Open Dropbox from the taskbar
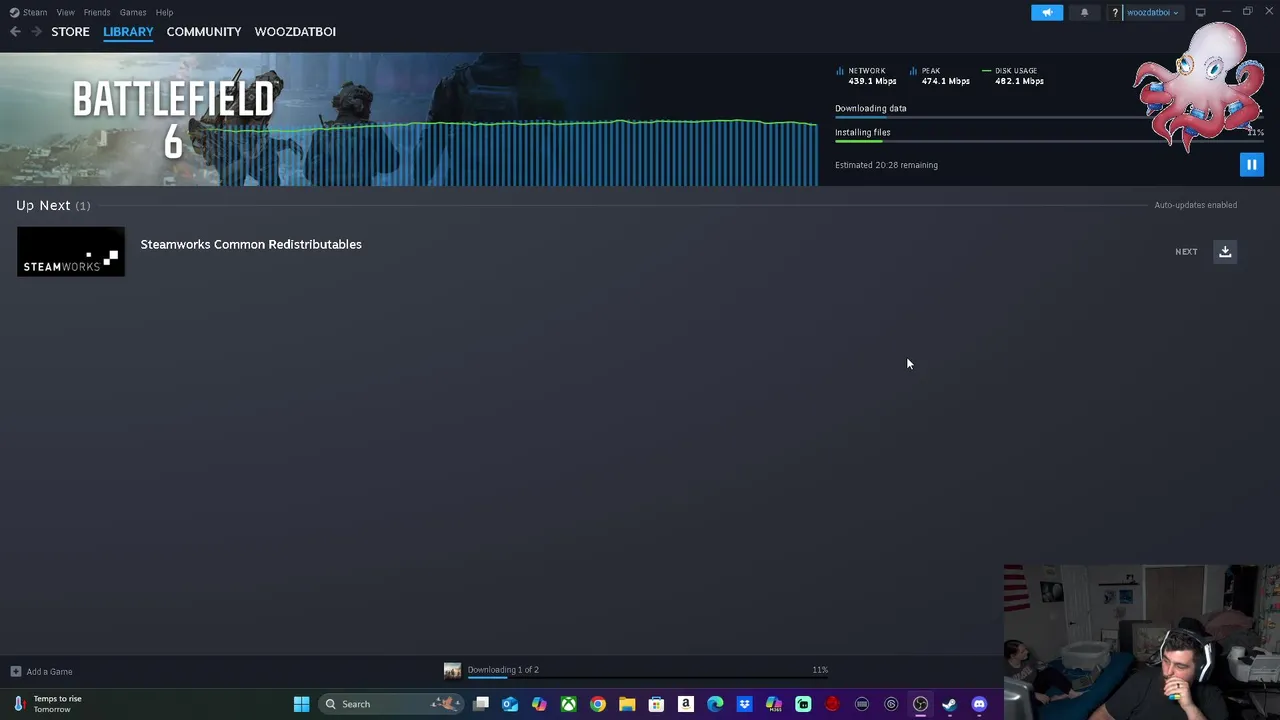This screenshot has width=1280, height=720. (x=744, y=704)
